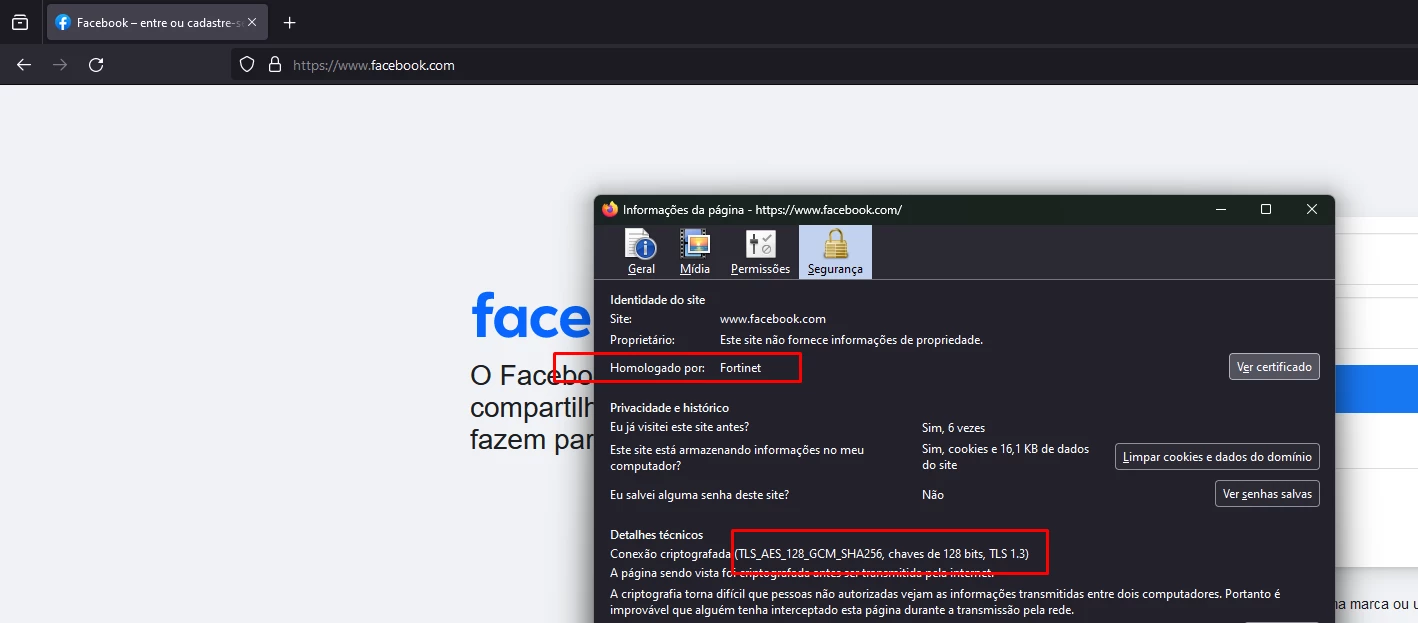Select the Fortinet issuer text
The image size is (1418, 623).
(x=740, y=368)
